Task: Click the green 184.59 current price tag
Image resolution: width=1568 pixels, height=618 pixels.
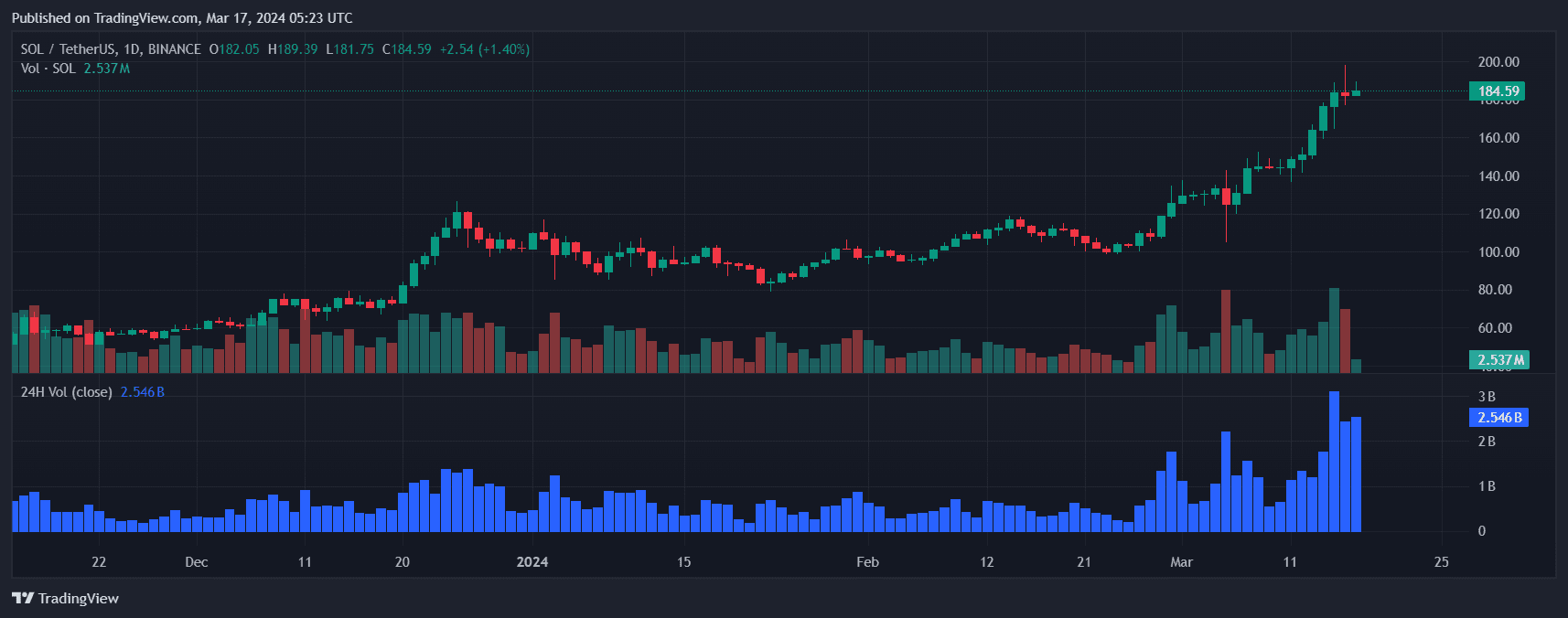Action: [1498, 91]
